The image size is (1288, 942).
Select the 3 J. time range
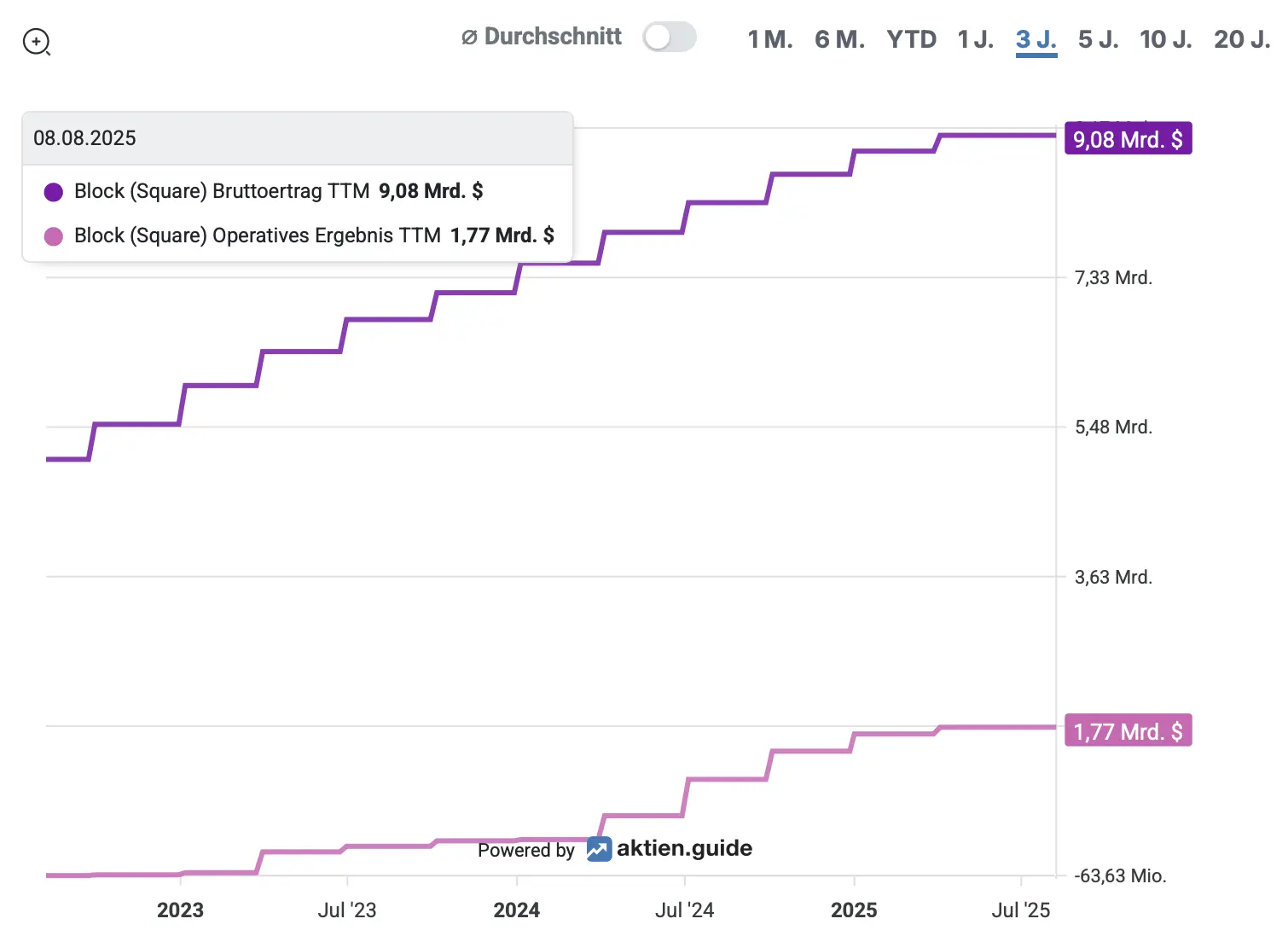1036,40
